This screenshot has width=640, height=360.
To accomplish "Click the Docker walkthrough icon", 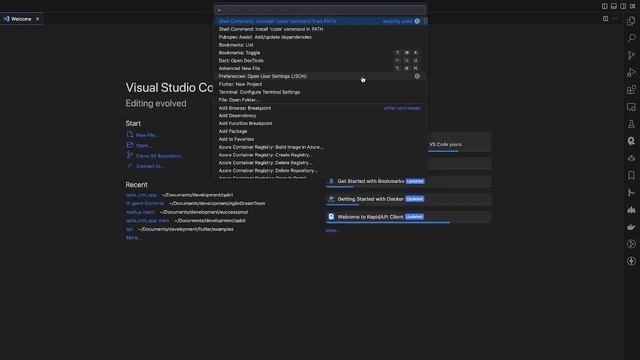I will coord(331,199).
